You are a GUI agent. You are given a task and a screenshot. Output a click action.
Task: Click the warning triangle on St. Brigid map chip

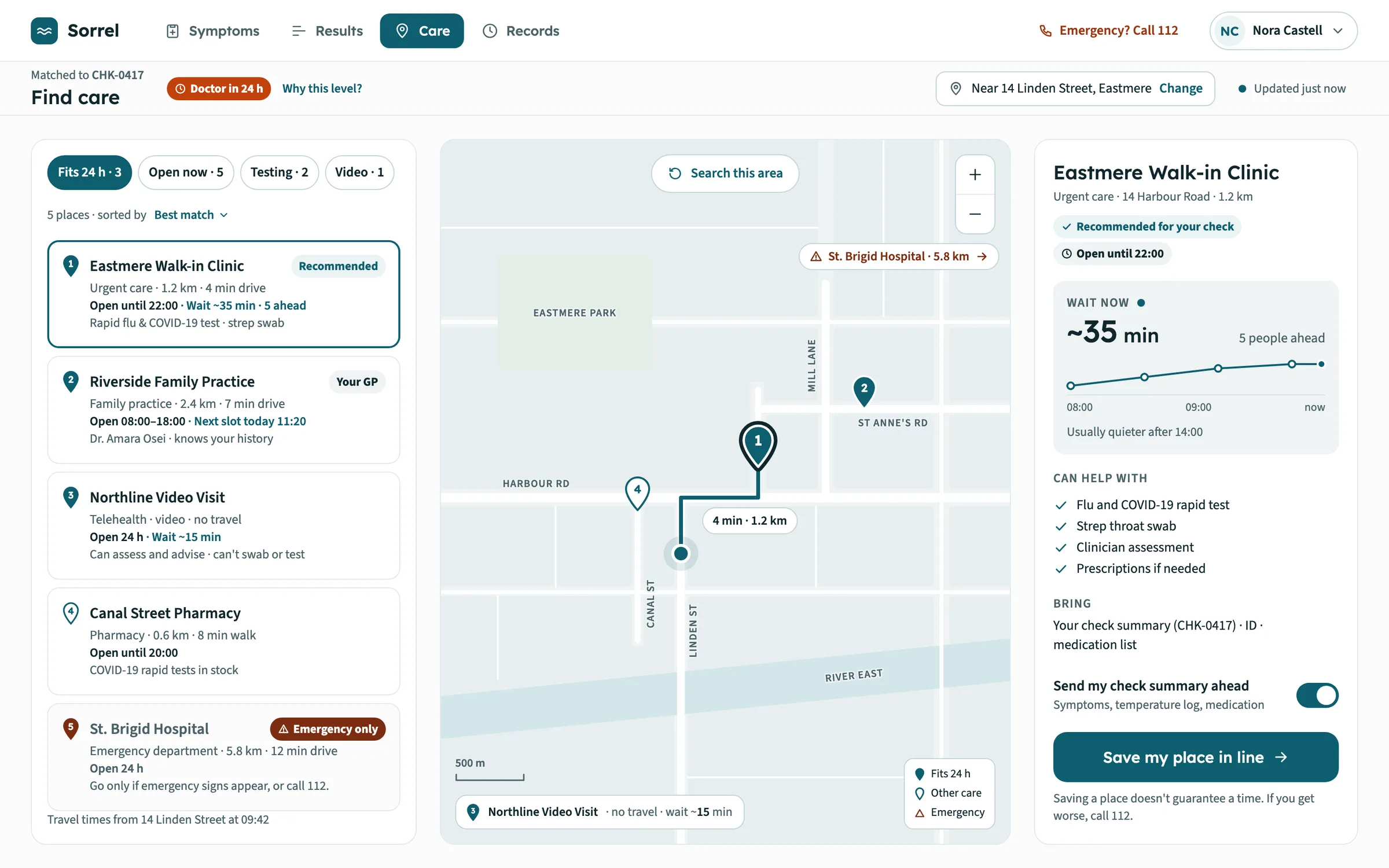point(816,256)
